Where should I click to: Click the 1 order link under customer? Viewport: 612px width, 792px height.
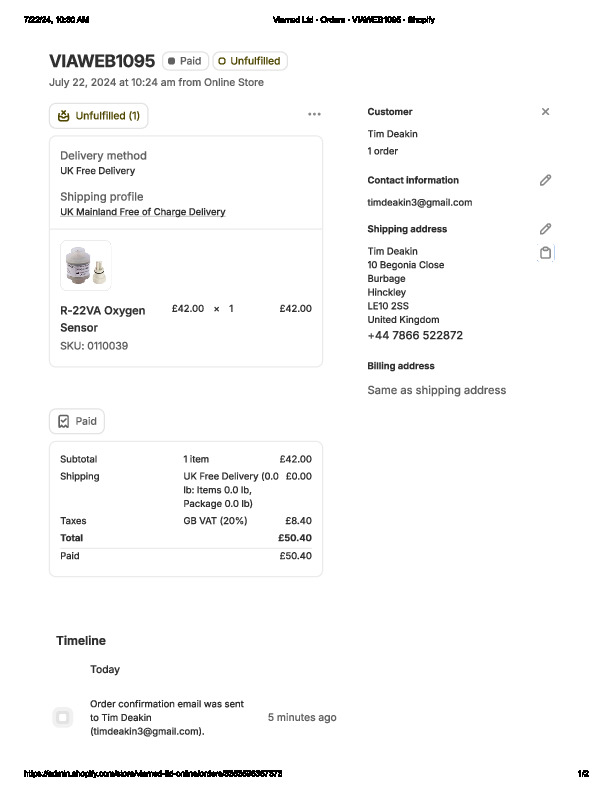[382, 151]
